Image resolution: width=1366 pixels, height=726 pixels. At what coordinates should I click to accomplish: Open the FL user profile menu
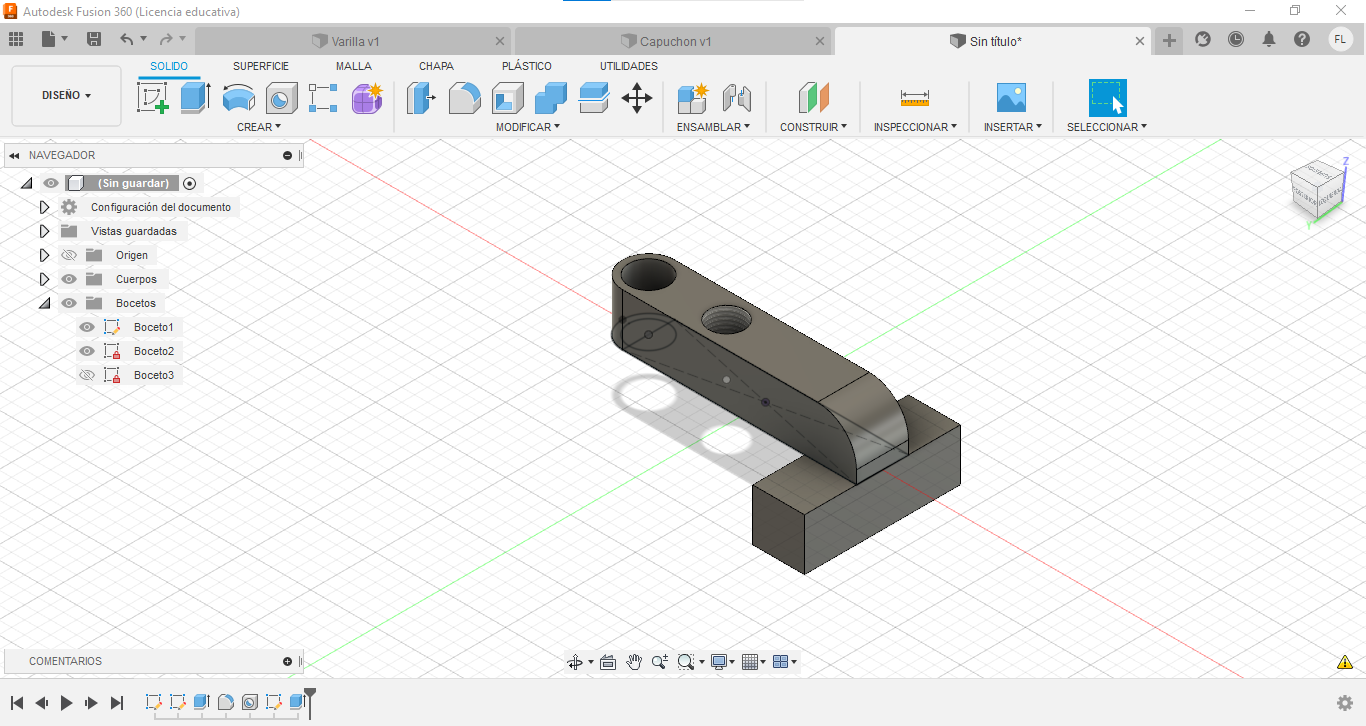1340,39
